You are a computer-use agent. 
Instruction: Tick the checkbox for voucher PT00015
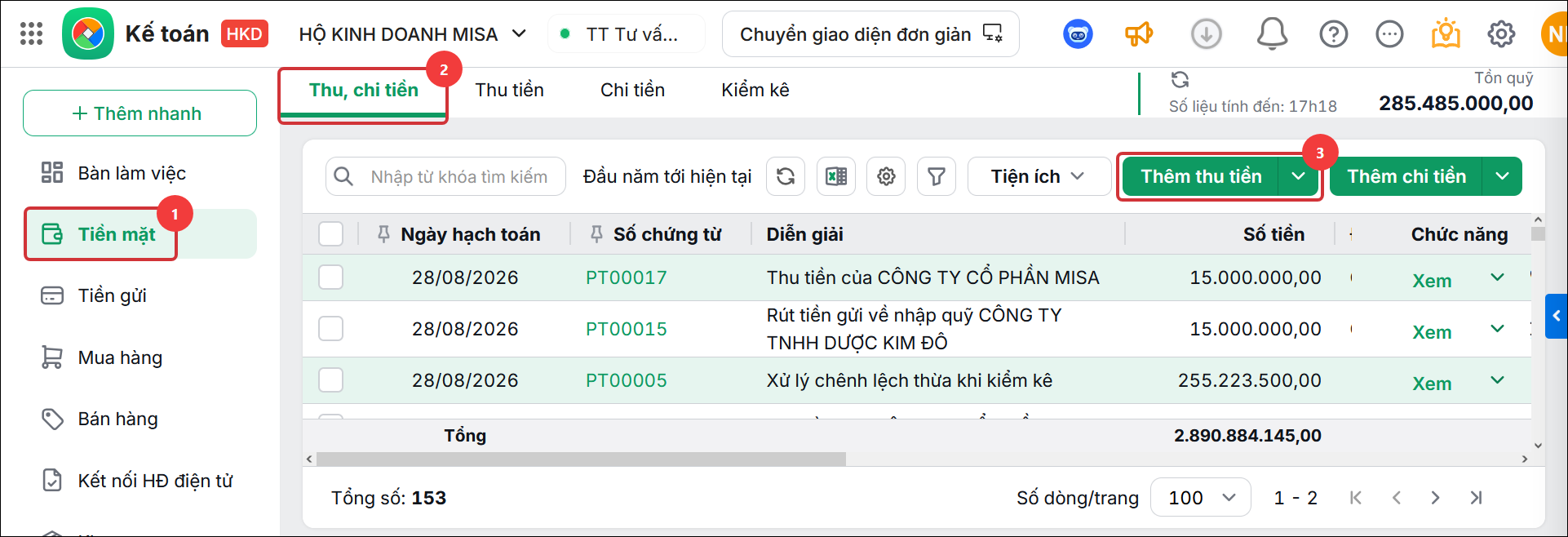tap(330, 329)
